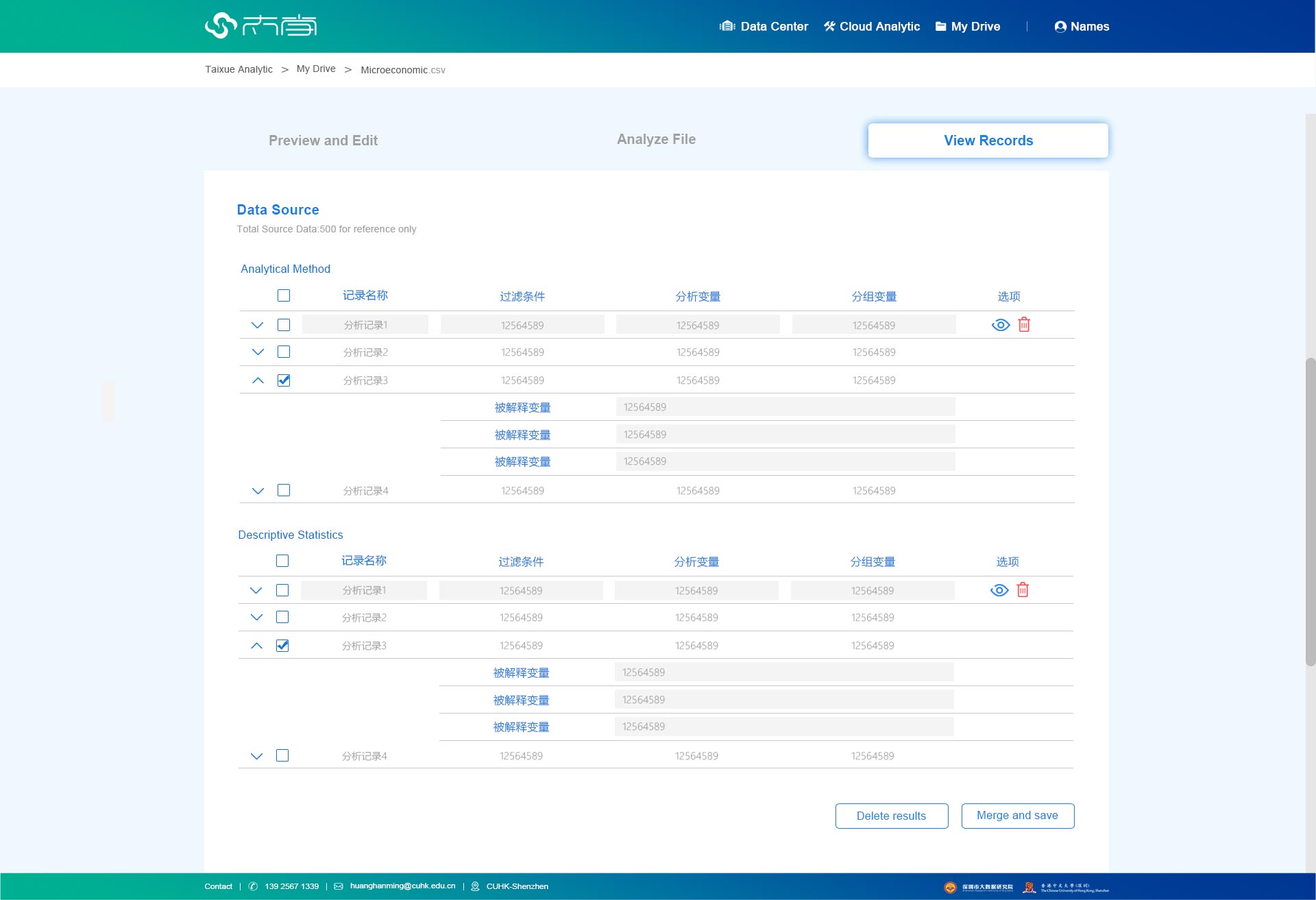Click 选项 column header in Analytical Method
Screen dimensions: 1316x900
(1009, 296)
